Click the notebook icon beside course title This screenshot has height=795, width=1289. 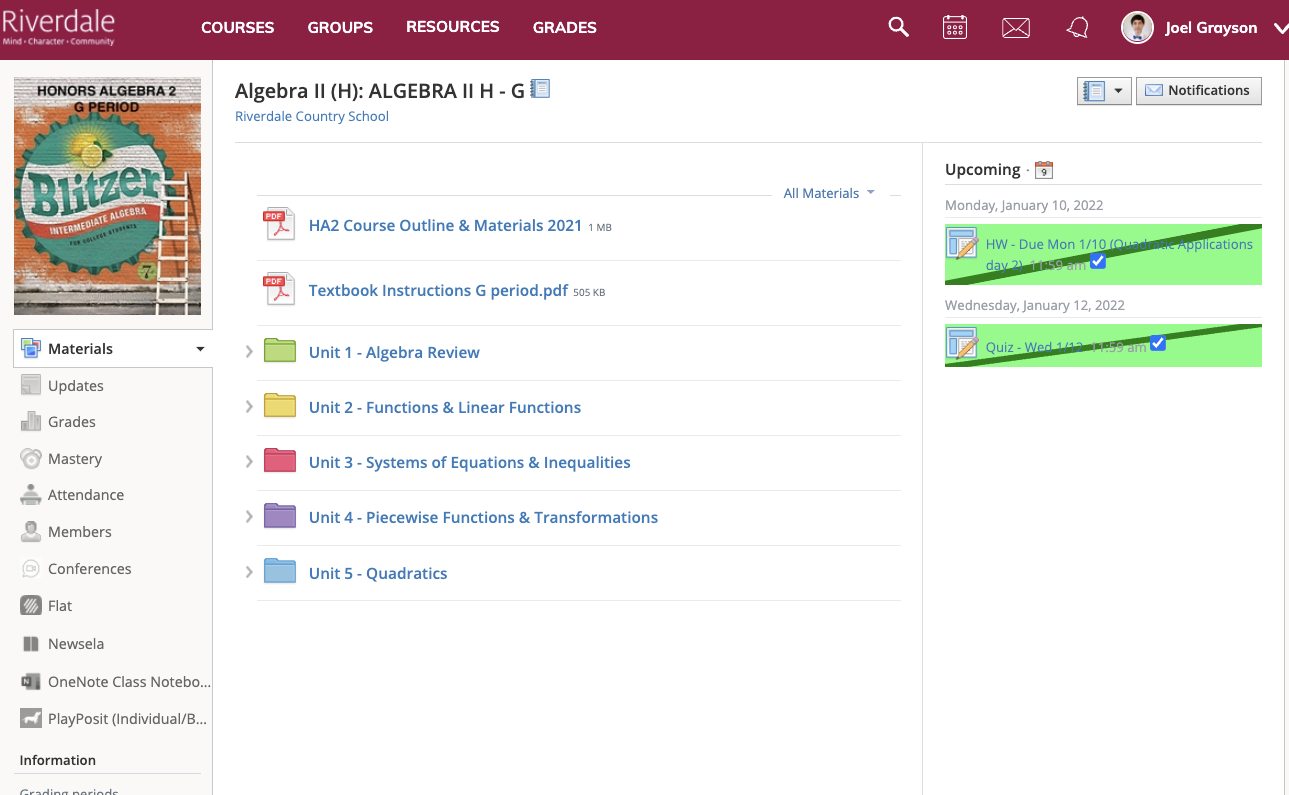[540, 89]
